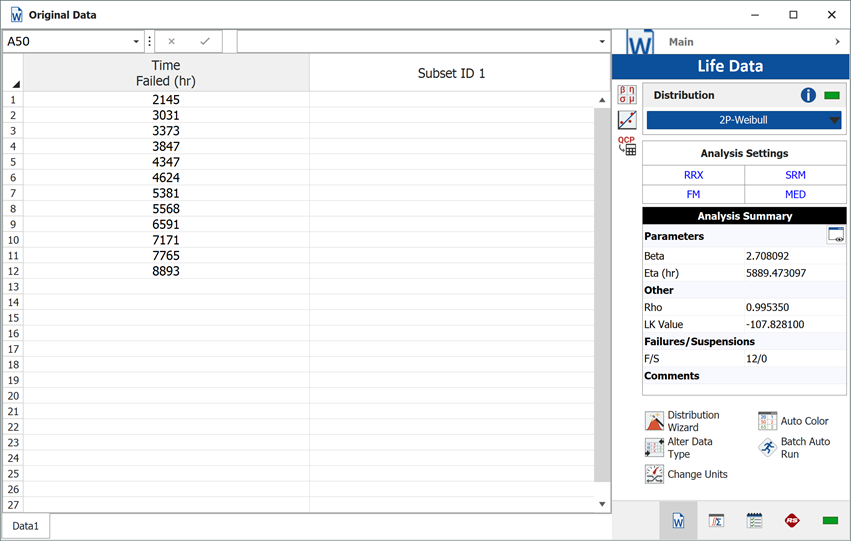Switch to the Data1 sheet tab
This screenshot has width=851, height=541.
25,526
